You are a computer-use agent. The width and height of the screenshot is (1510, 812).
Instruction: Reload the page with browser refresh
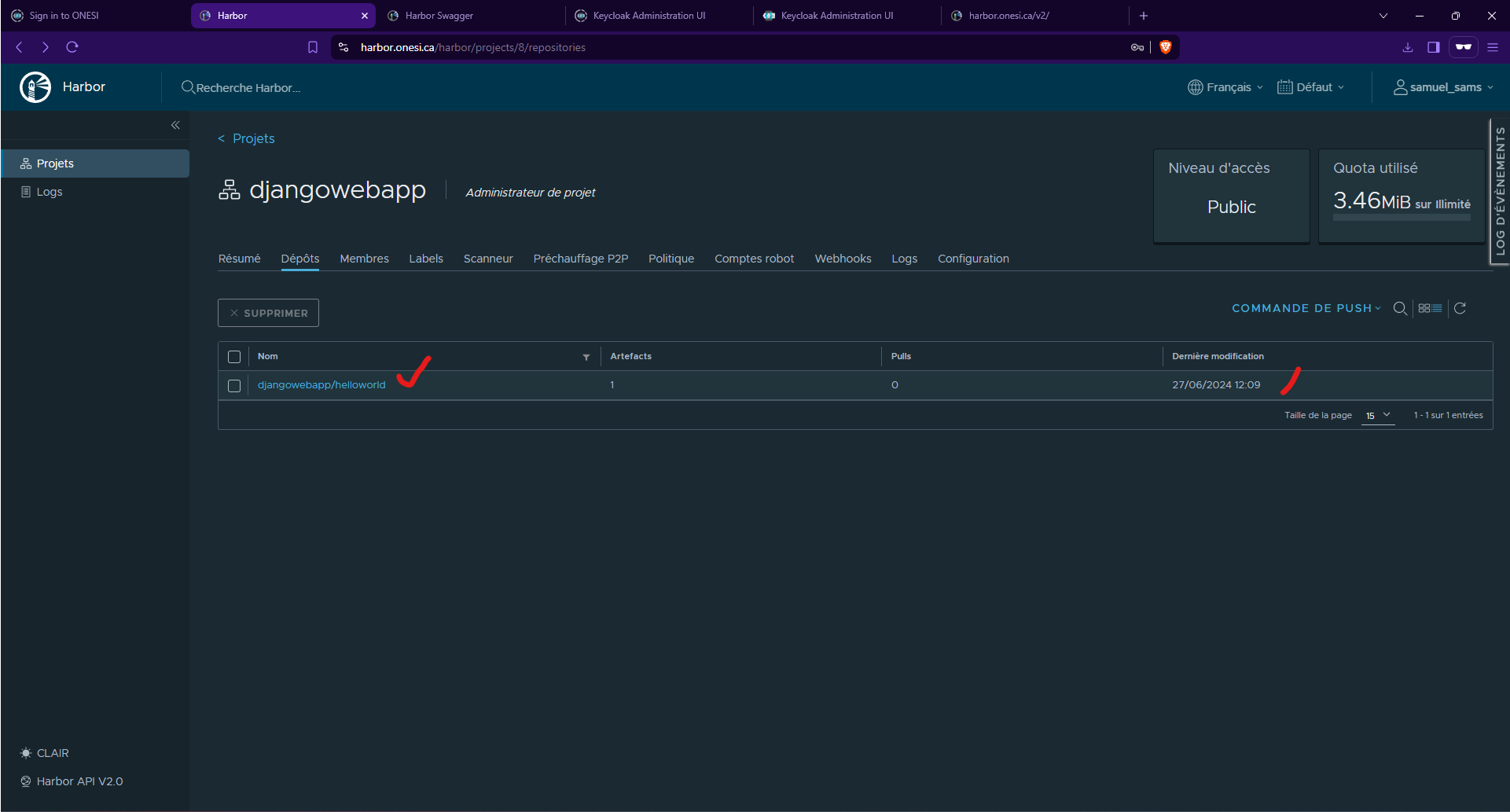[72, 47]
